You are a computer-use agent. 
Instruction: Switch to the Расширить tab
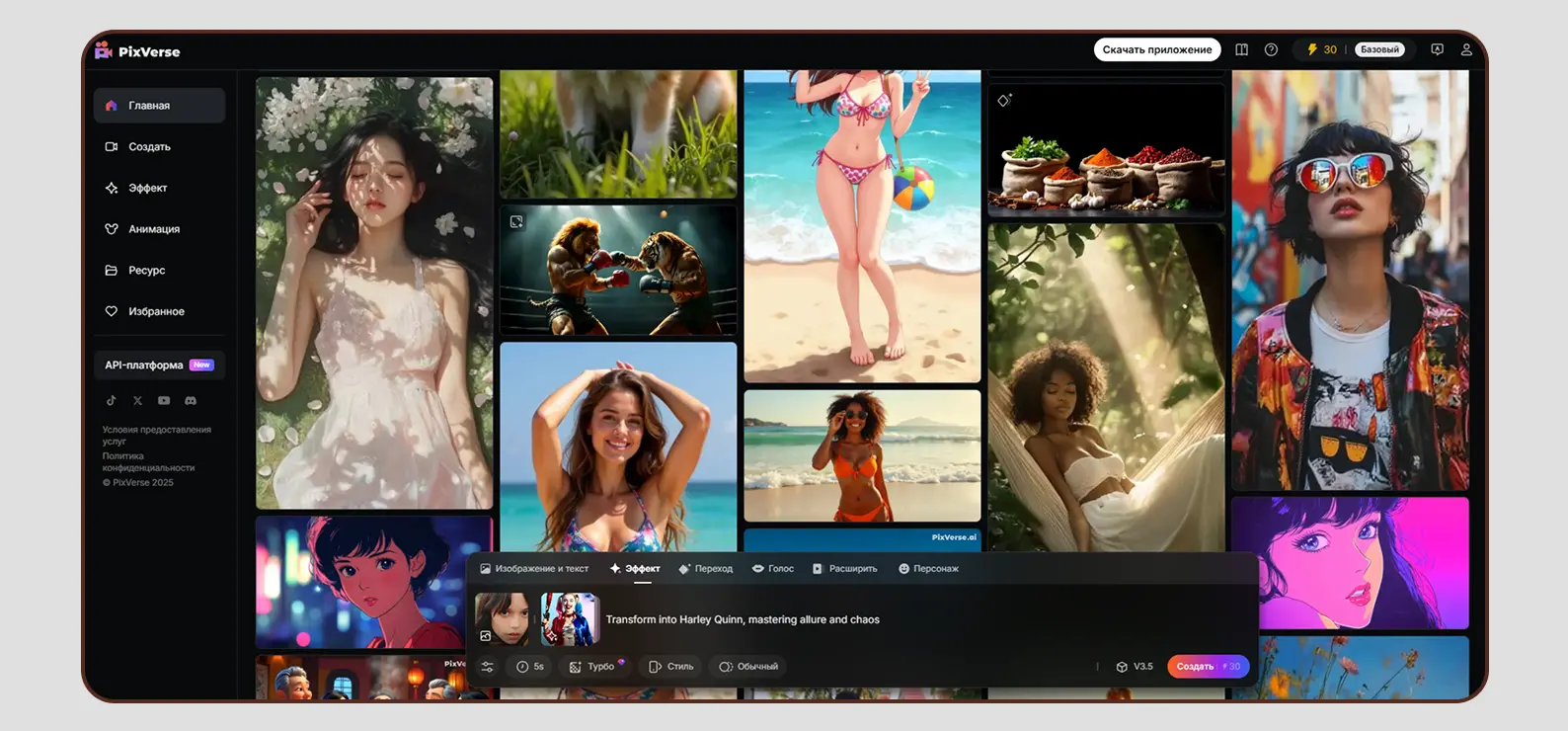(x=845, y=569)
